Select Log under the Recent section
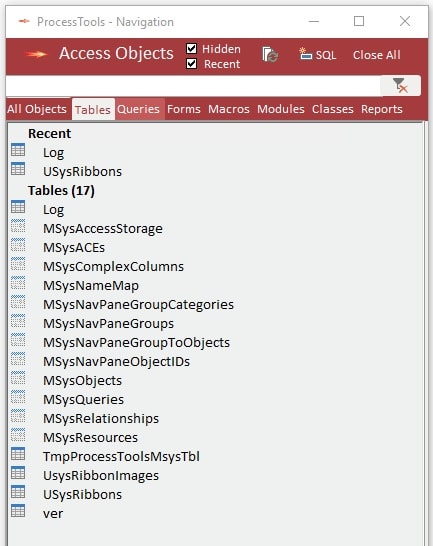433x546 pixels. coord(53,153)
